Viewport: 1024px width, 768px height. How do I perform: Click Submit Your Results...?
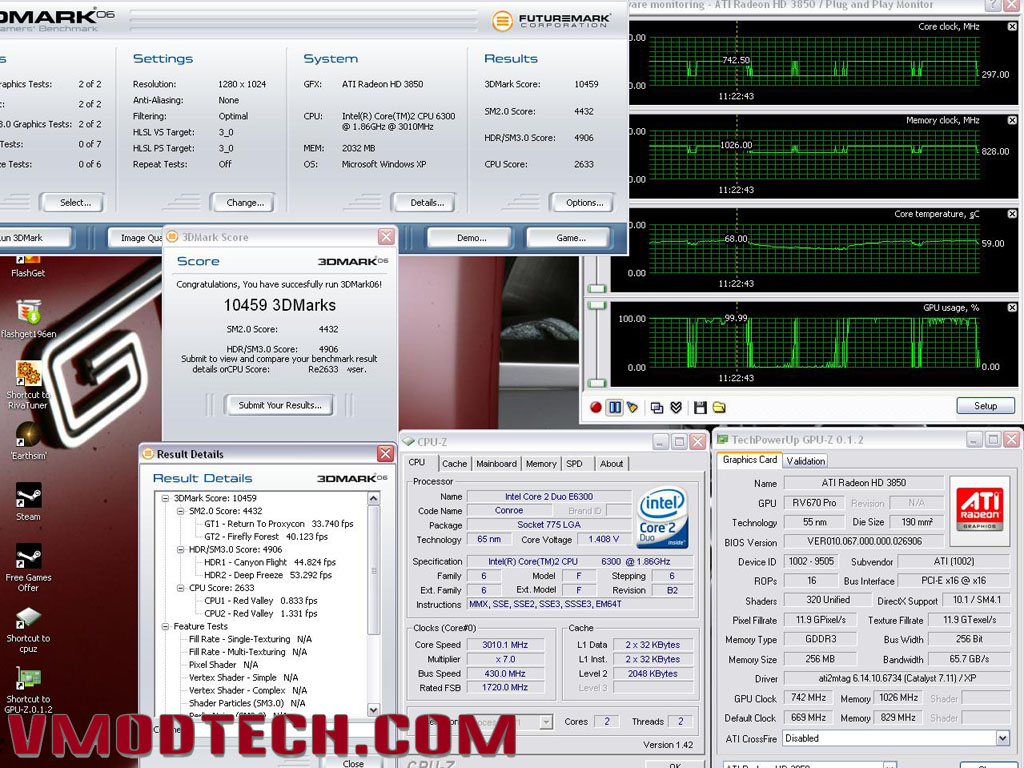click(280, 405)
